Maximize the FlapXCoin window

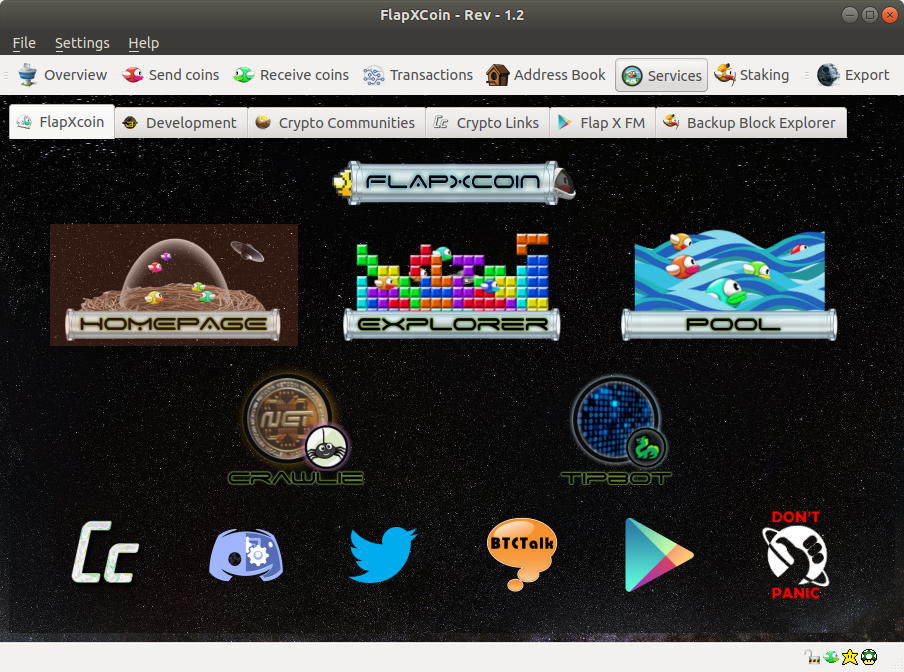tap(870, 15)
